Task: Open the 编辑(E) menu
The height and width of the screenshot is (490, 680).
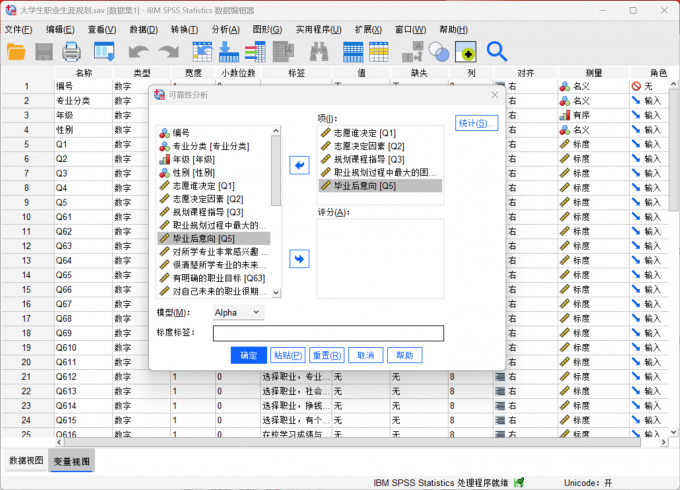Action: 60,29
